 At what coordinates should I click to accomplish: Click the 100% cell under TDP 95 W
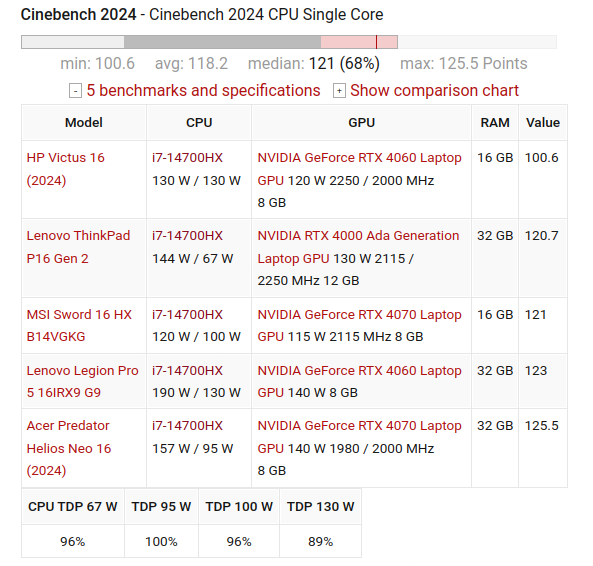(161, 541)
